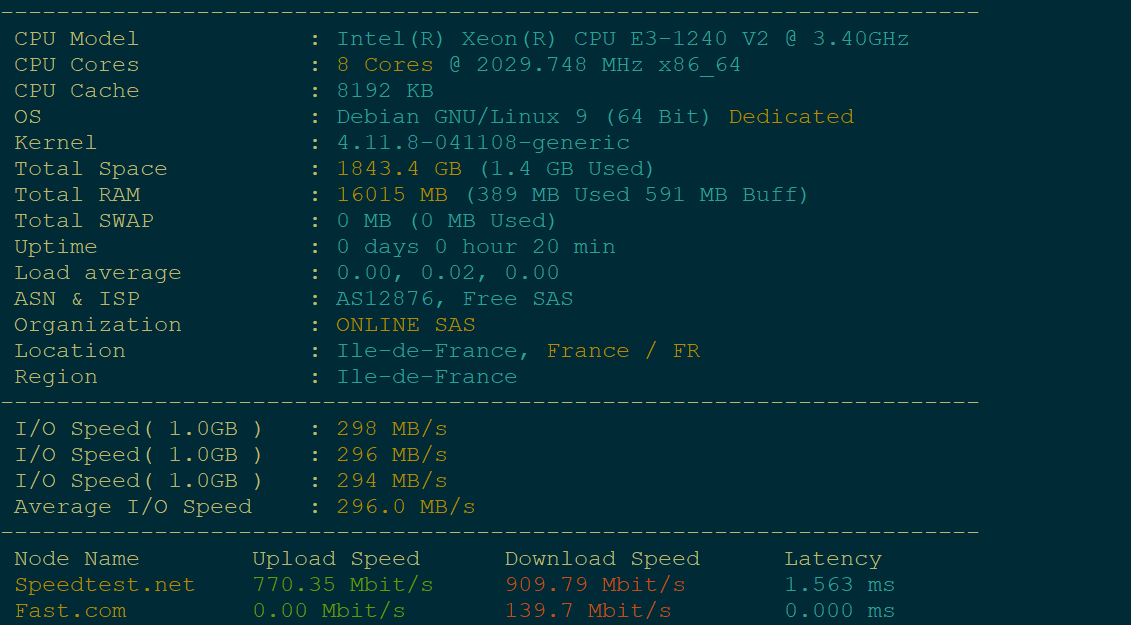Click the Latency column header
Image resolution: width=1131 pixels, height=625 pixels.
pos(833,559)
